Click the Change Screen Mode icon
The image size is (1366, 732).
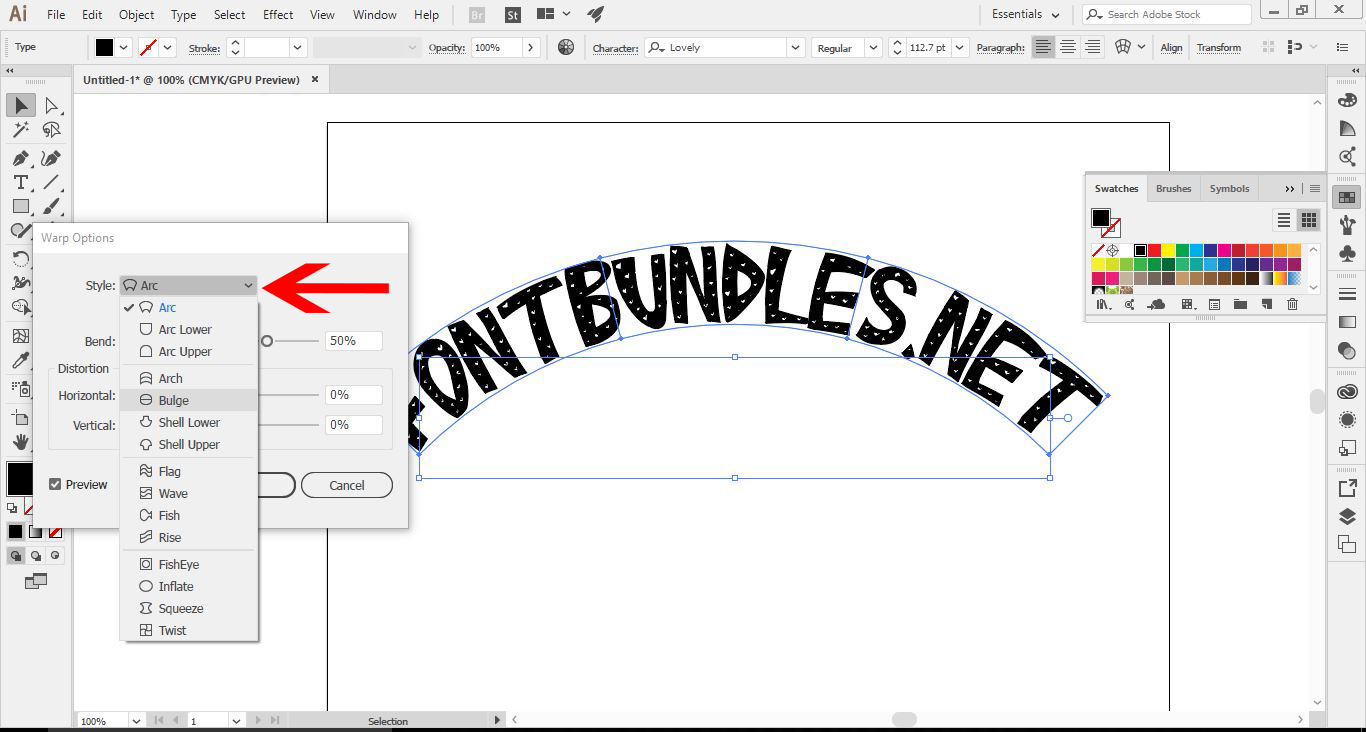(x=36, y=580)
